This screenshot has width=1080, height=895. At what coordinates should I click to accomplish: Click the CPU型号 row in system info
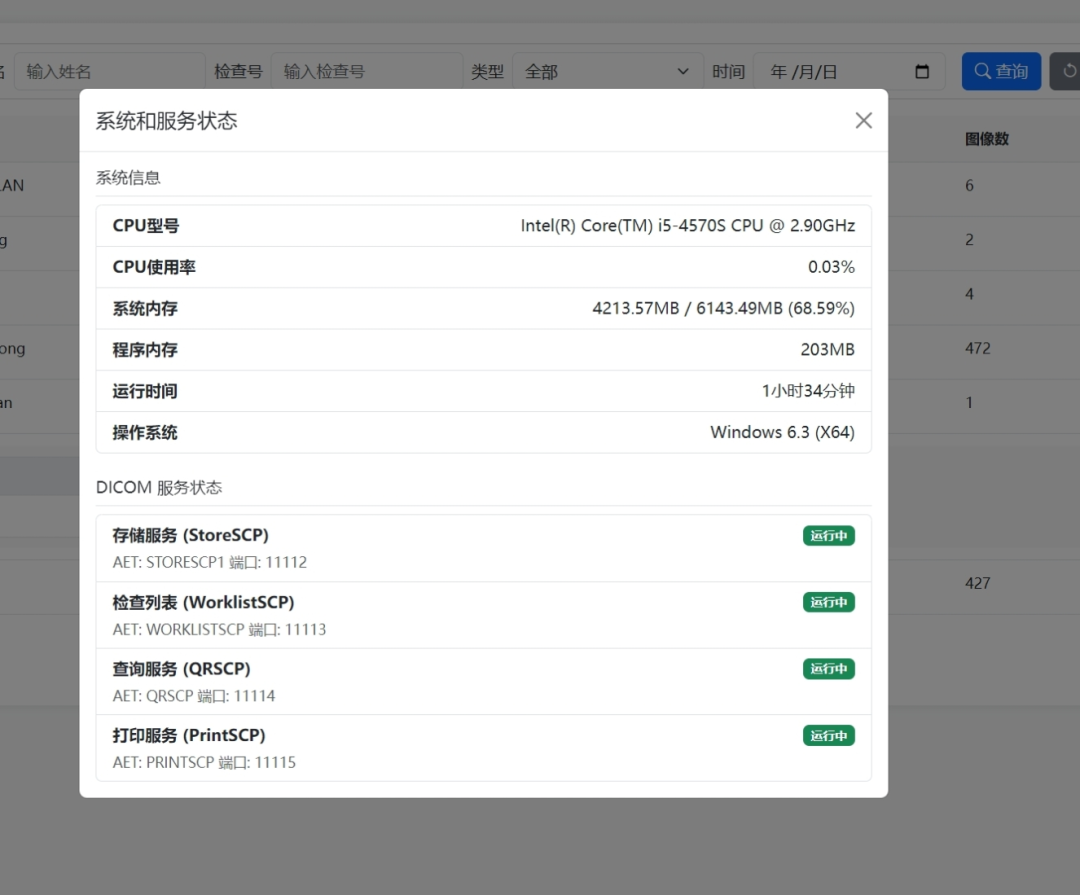[x=483, y=226]
